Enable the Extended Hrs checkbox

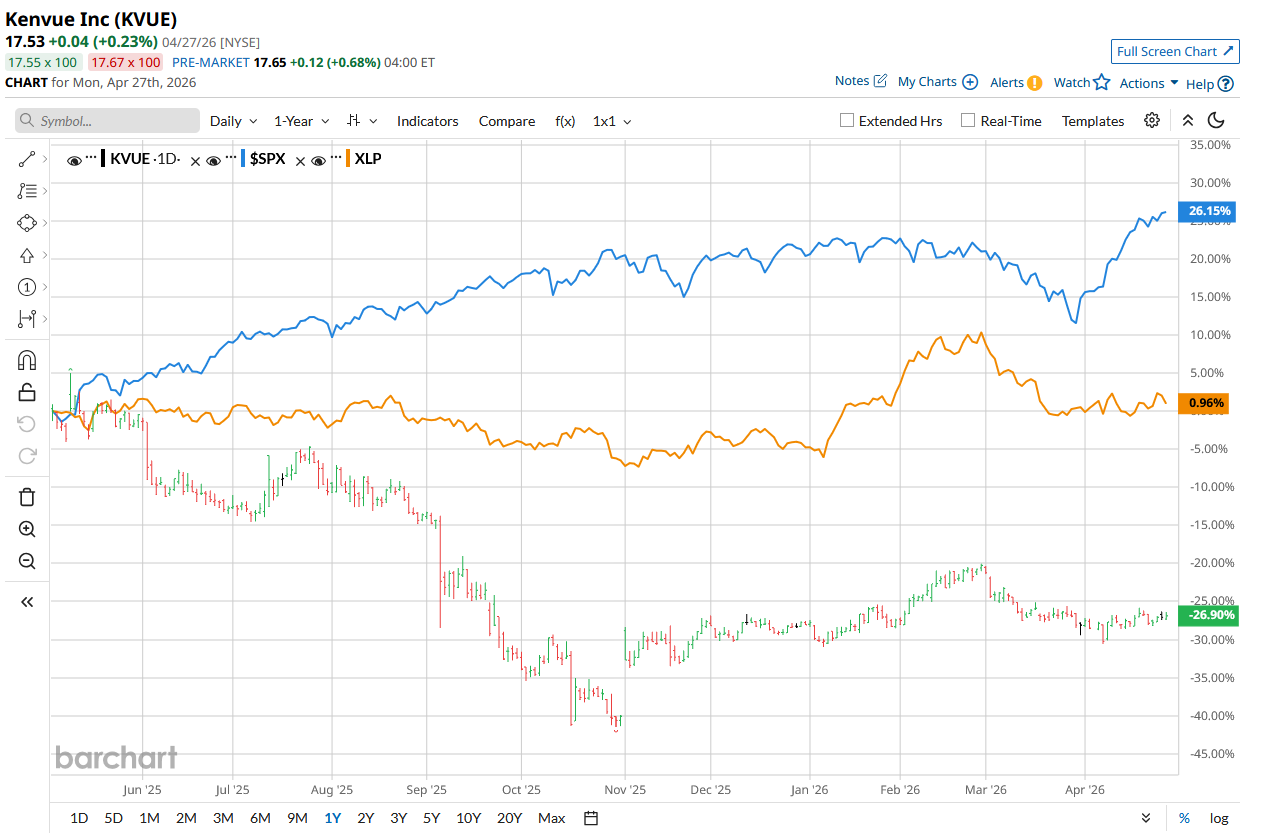847,121
